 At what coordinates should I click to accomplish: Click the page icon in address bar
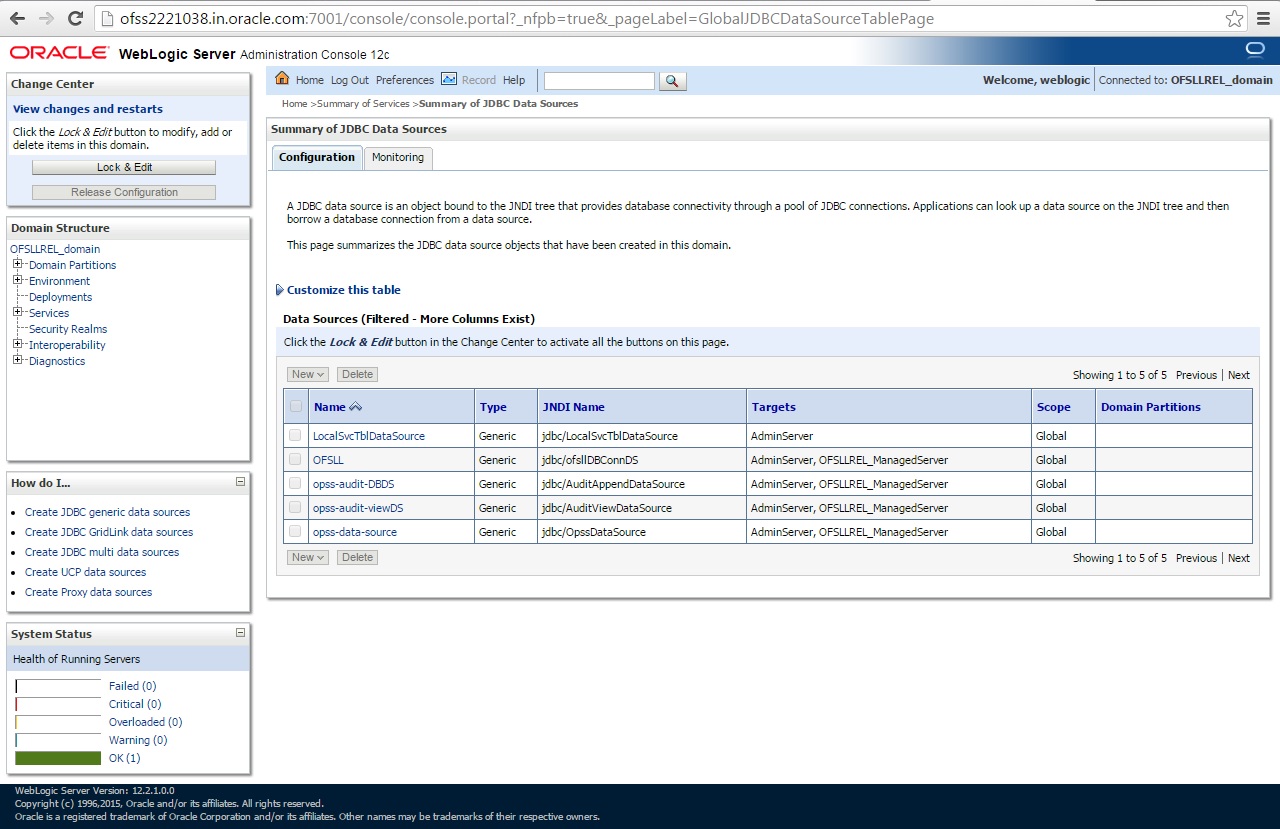click(107, 19)
